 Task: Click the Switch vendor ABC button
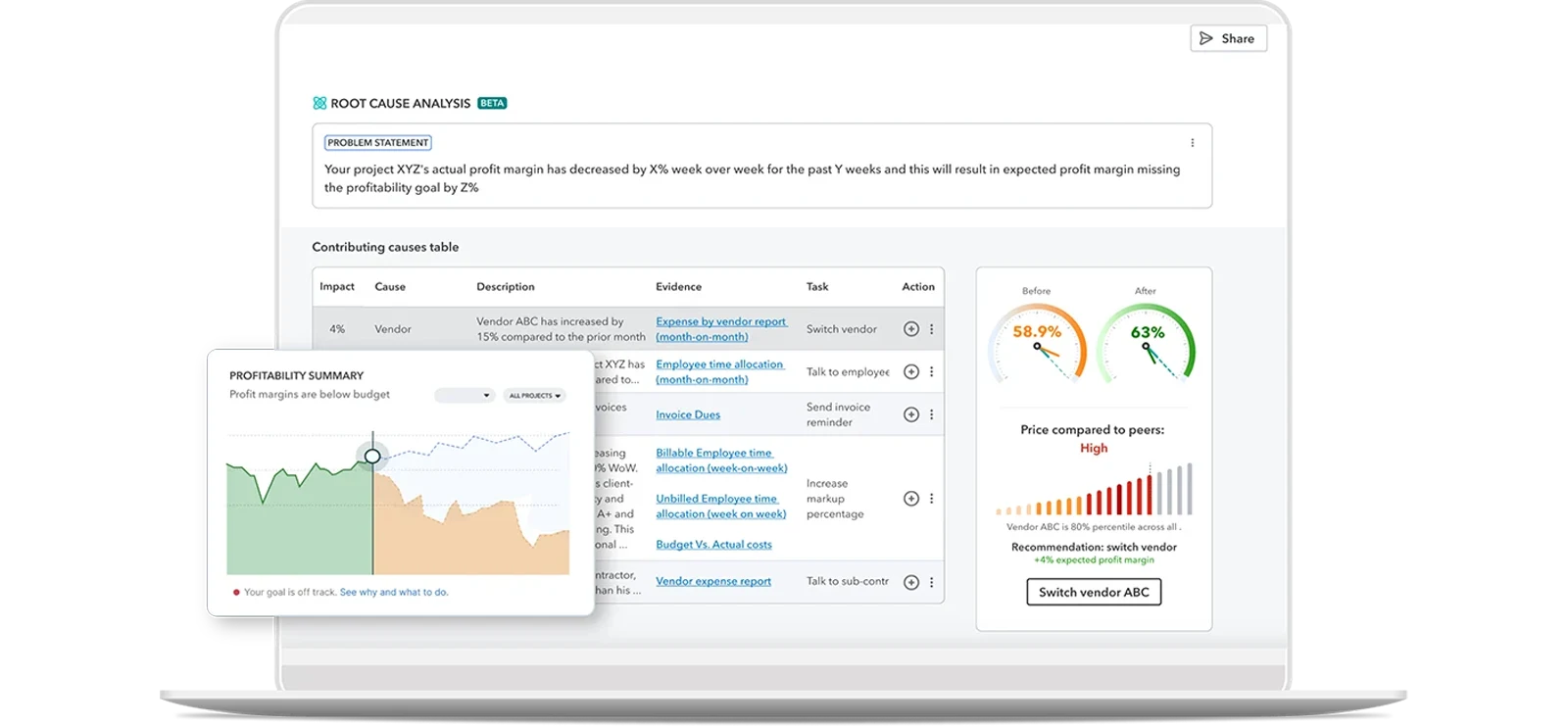click(1094, 592)
